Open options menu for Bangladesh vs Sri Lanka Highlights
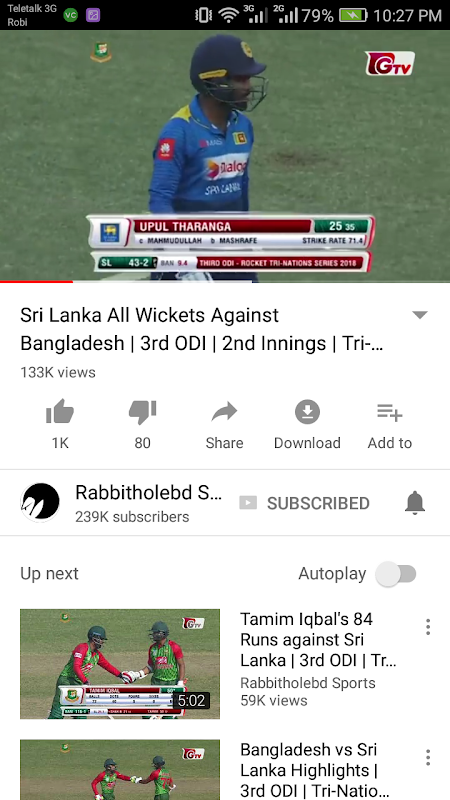This screenshot has height=800, width=450. click(428, 758)
